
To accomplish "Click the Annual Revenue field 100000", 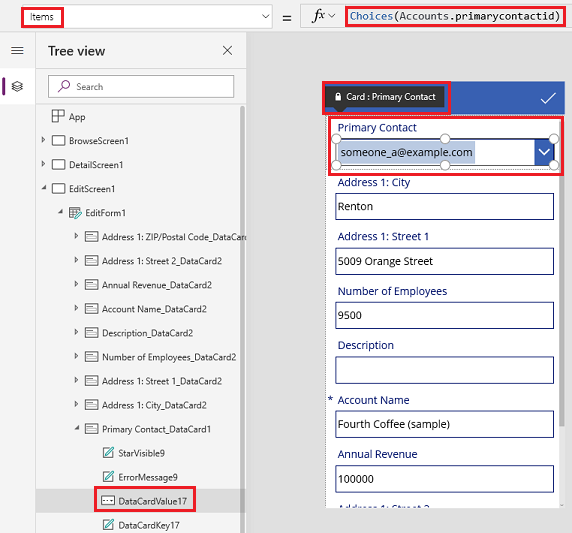I will pos(444,479).
